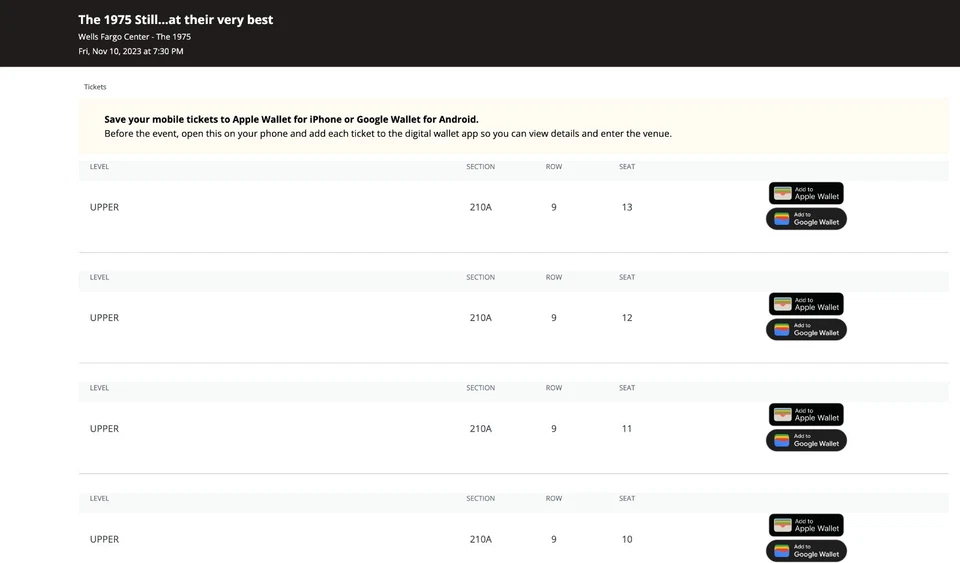
Task: Click Google Wallet icon for seat 12
Action: point(782,330)
